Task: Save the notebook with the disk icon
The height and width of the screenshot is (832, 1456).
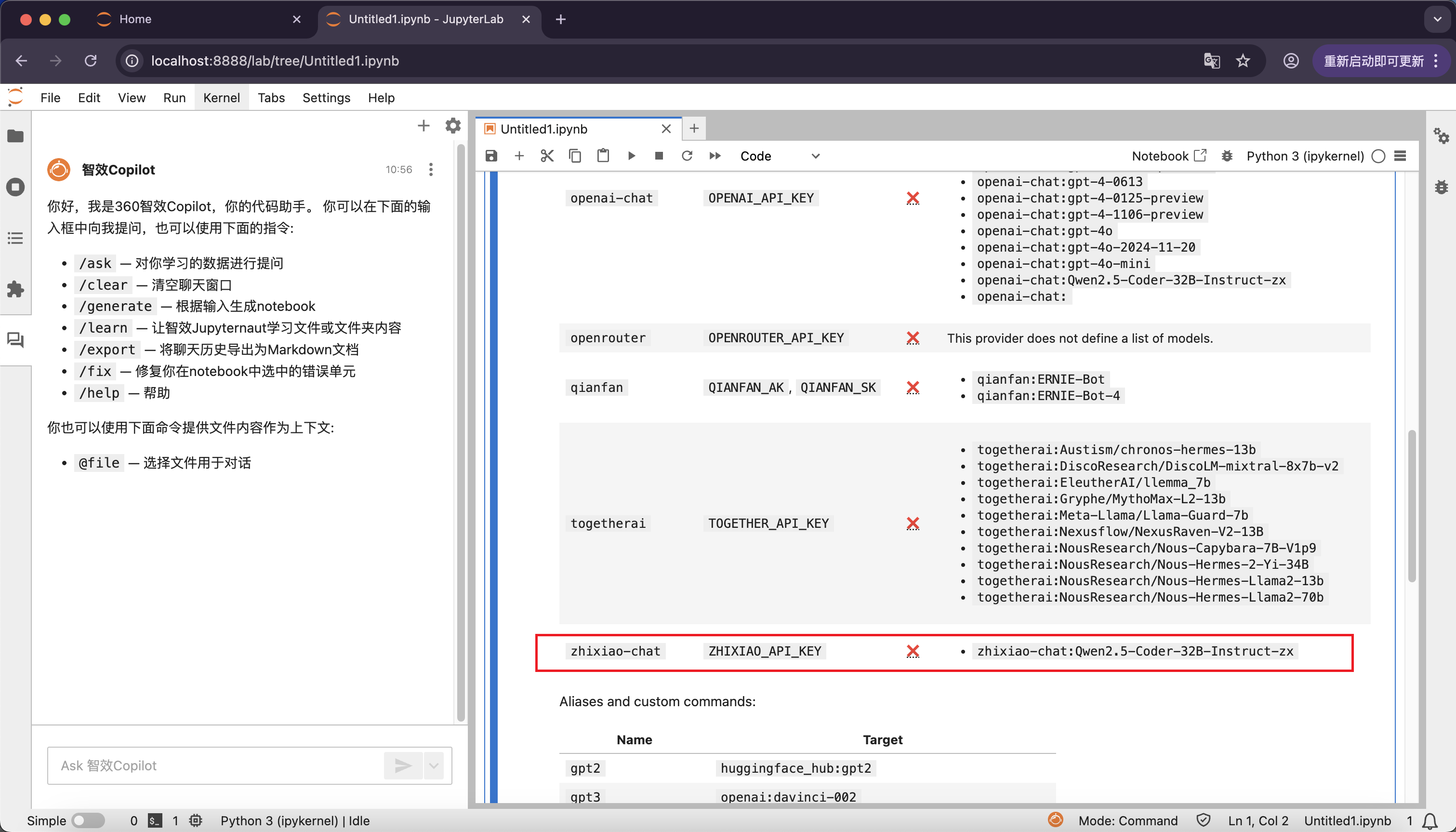Action: click(491, 156)
